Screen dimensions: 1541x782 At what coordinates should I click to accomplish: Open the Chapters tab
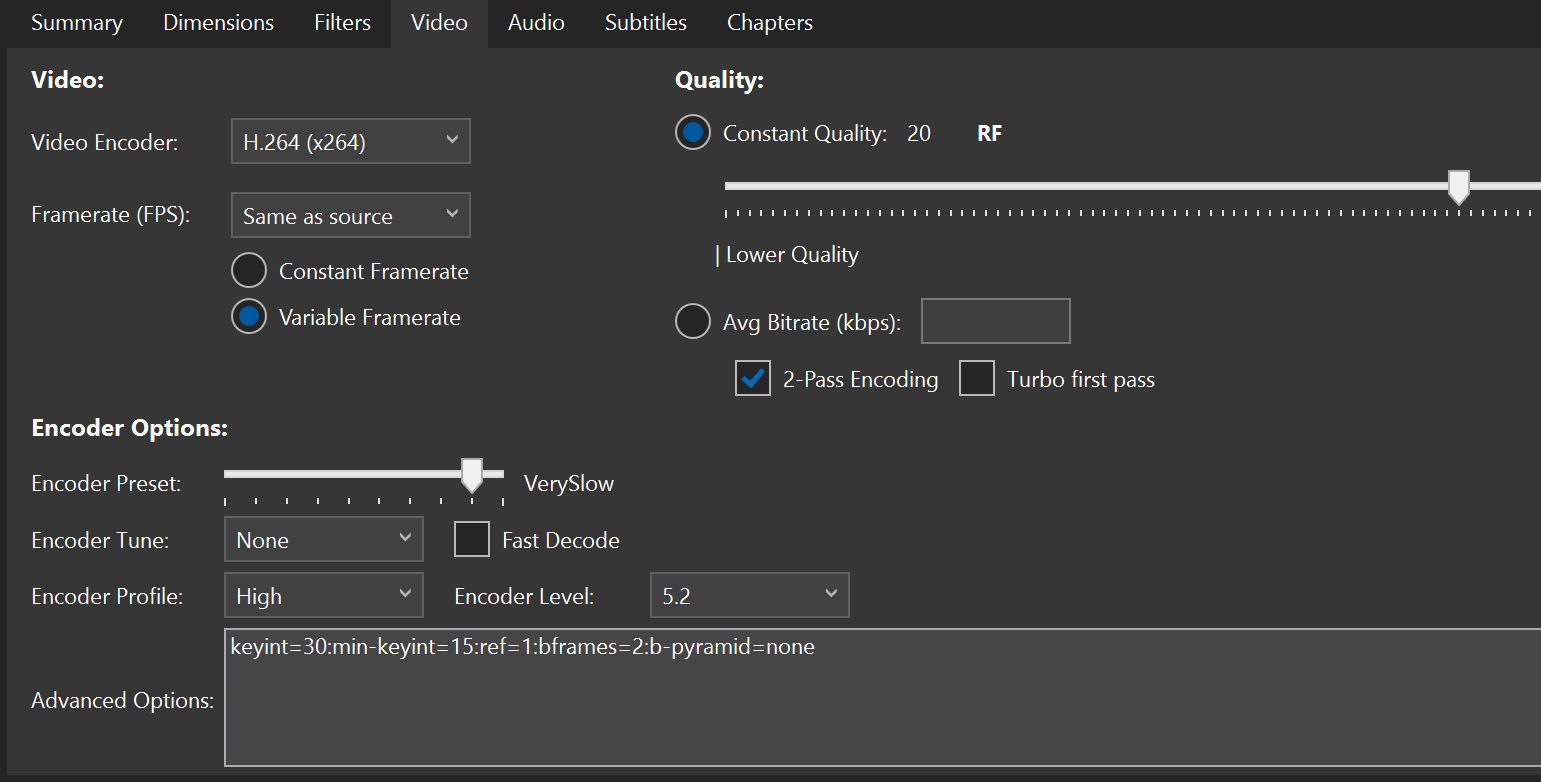(x=769, y=23)
